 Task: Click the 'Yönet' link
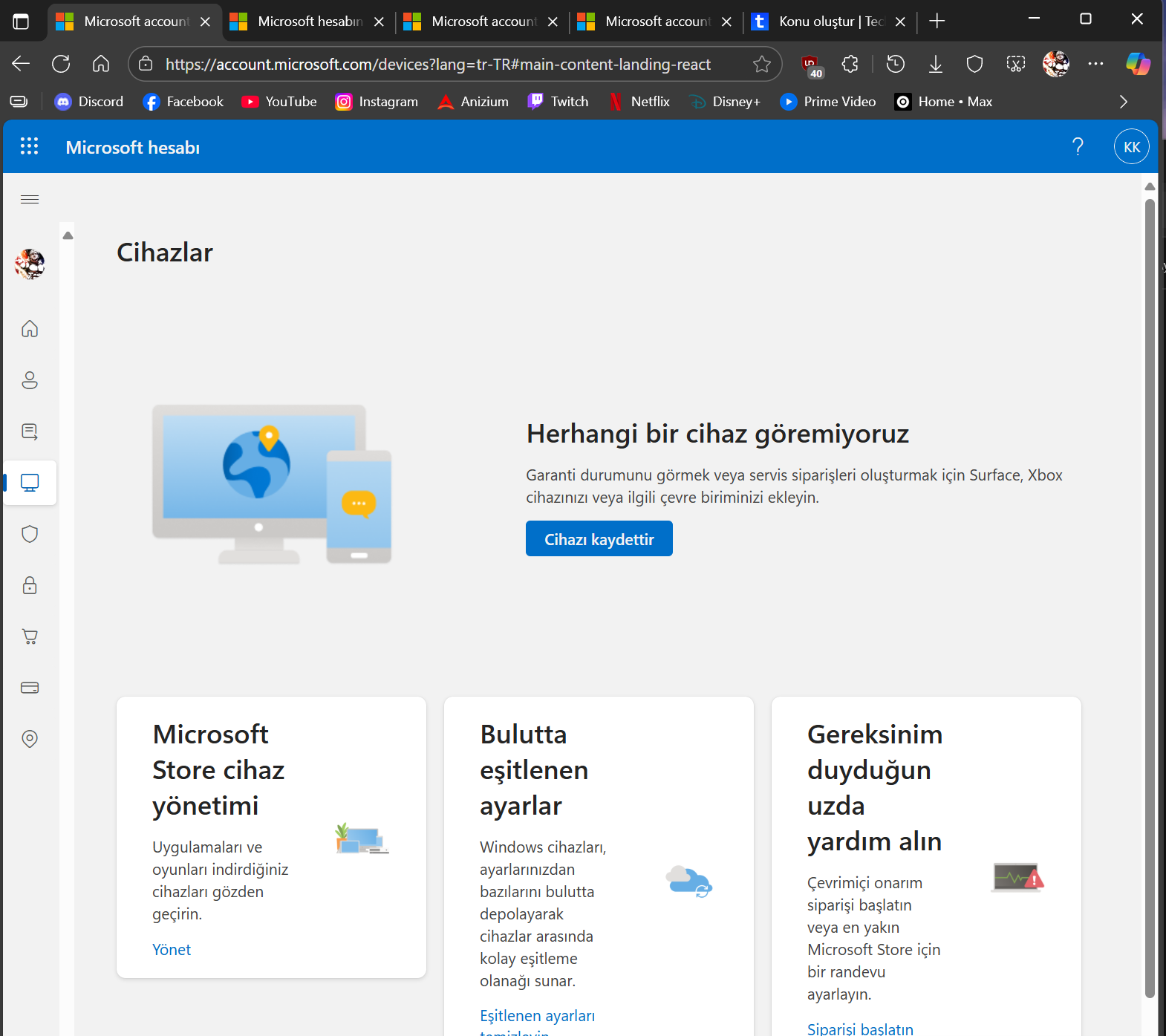[172, 949]
